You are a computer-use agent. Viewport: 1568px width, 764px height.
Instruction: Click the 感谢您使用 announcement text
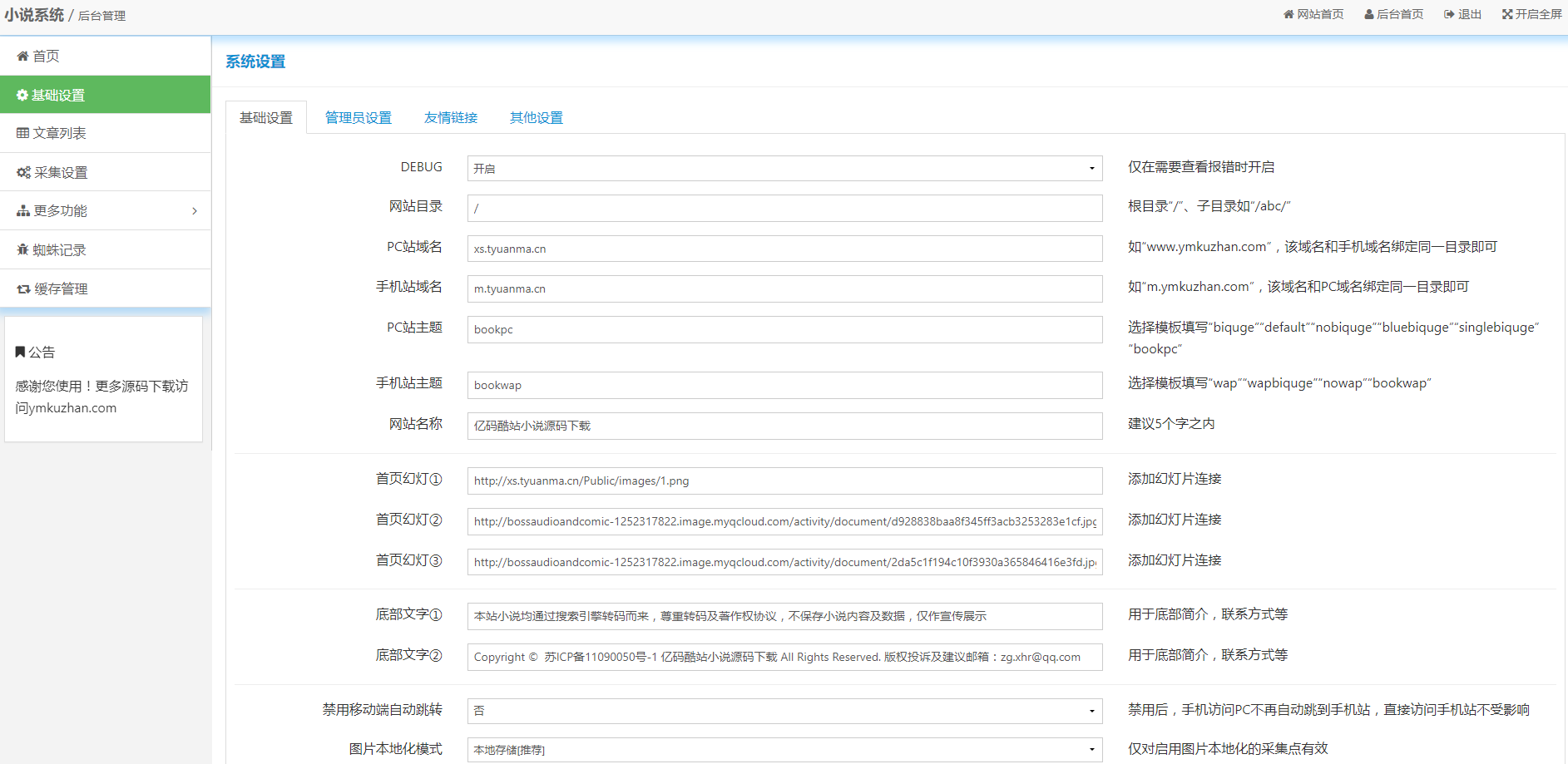coord(101,397)
